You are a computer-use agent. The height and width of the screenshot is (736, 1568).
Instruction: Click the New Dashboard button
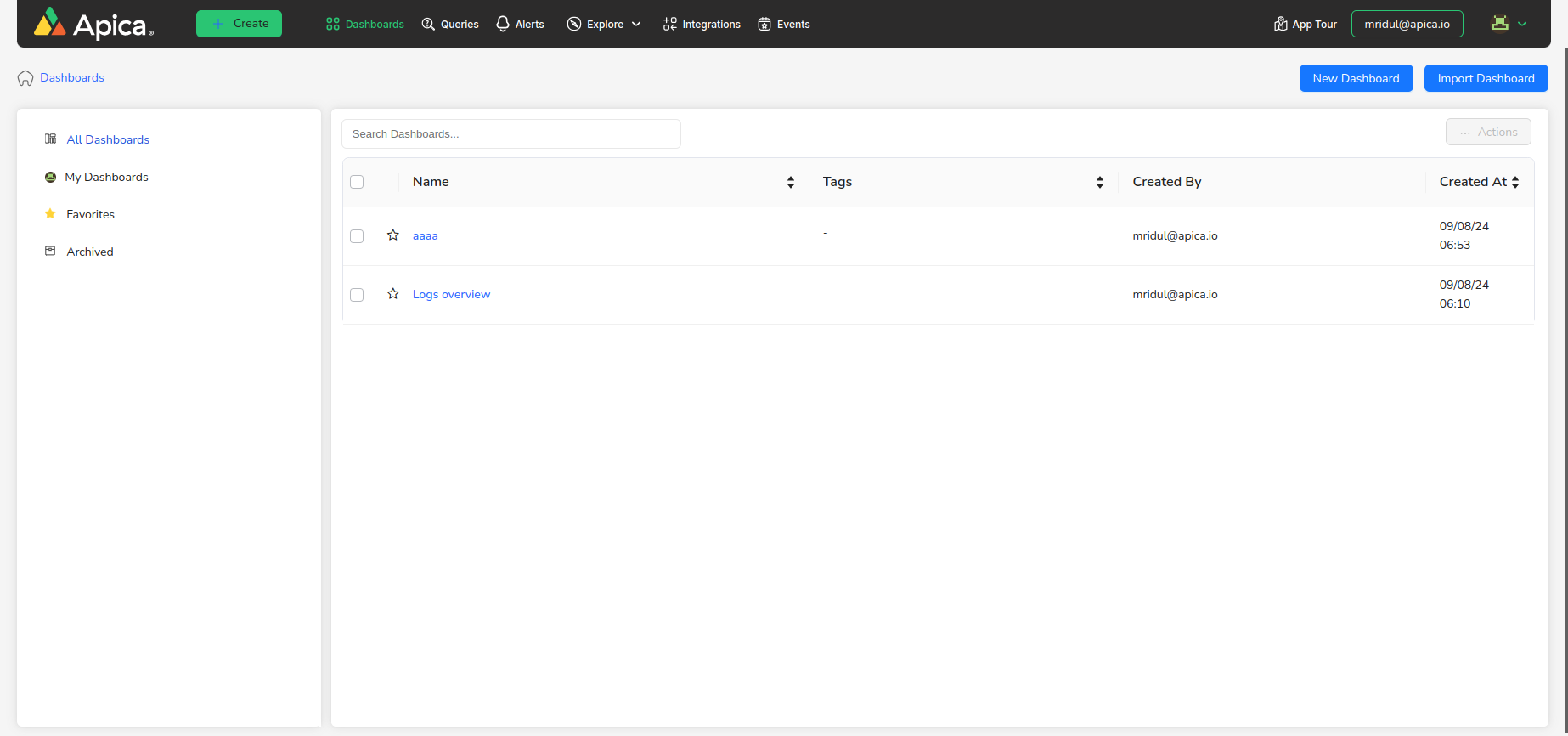[1356, 78]
